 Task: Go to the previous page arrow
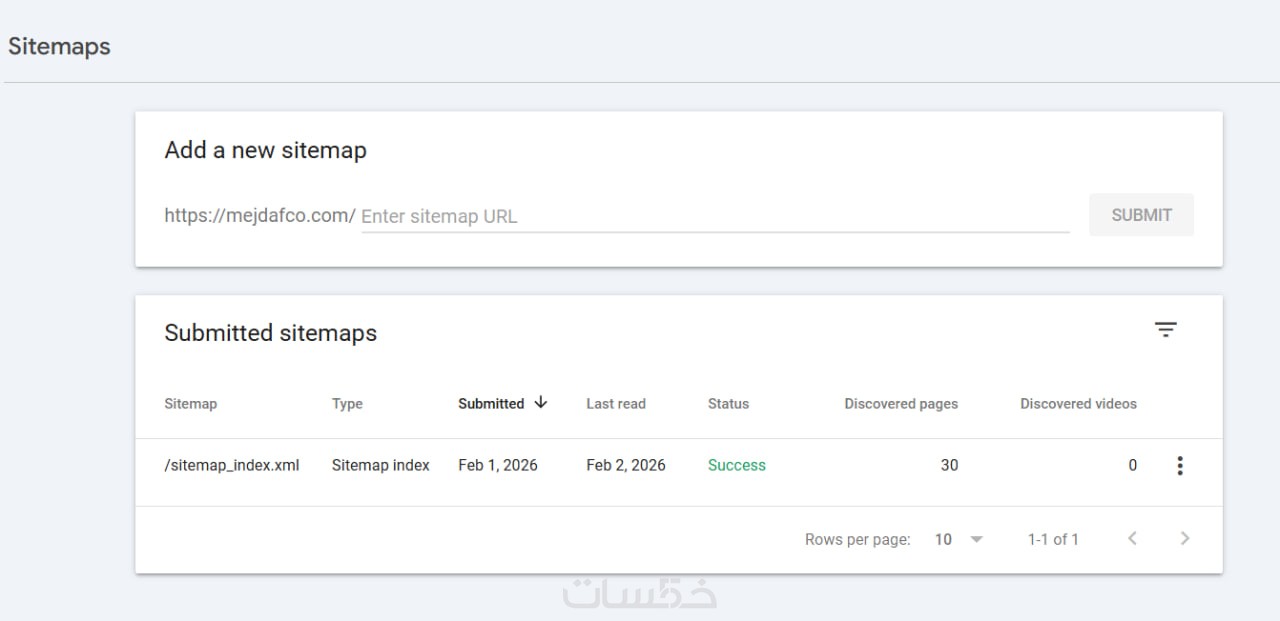click(x=1132, y=539)
